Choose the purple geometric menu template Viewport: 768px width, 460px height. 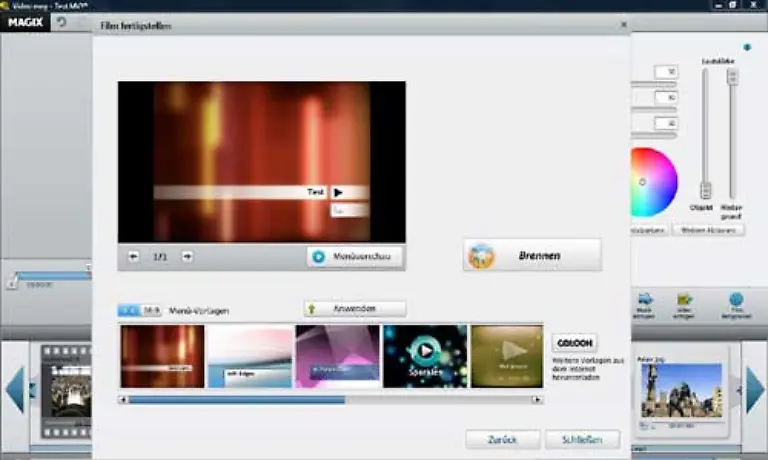coord(337,356)
